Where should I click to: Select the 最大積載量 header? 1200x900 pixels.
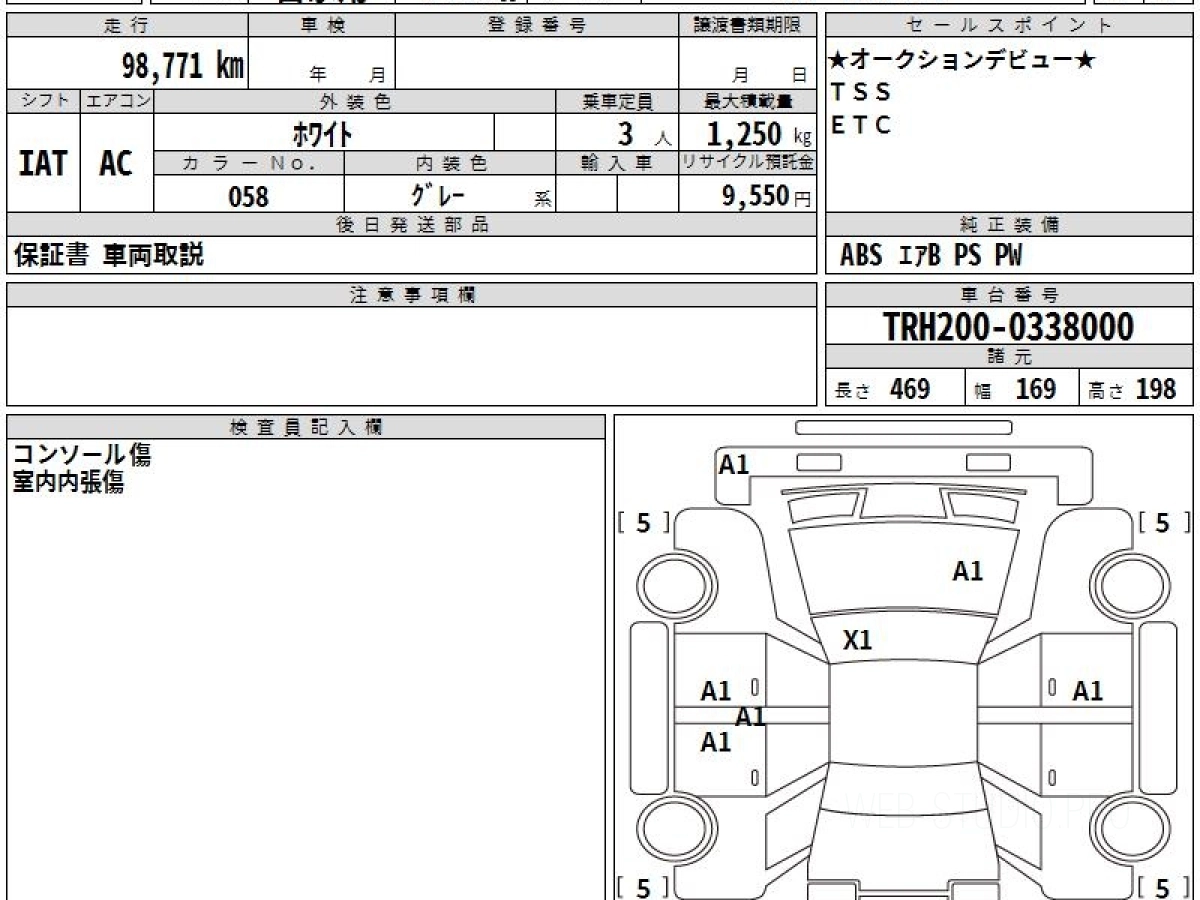(x=747, y=101)
